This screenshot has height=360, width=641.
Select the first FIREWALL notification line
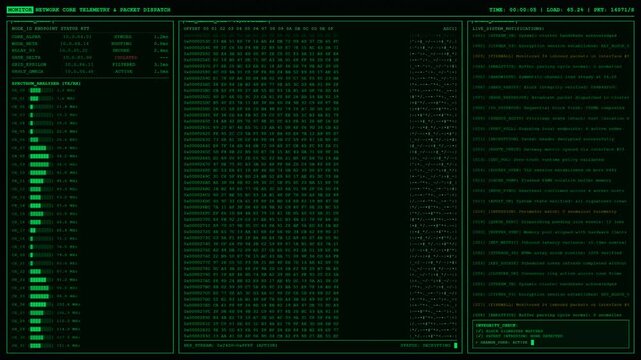pyautogui.click(x=551, y=56)
